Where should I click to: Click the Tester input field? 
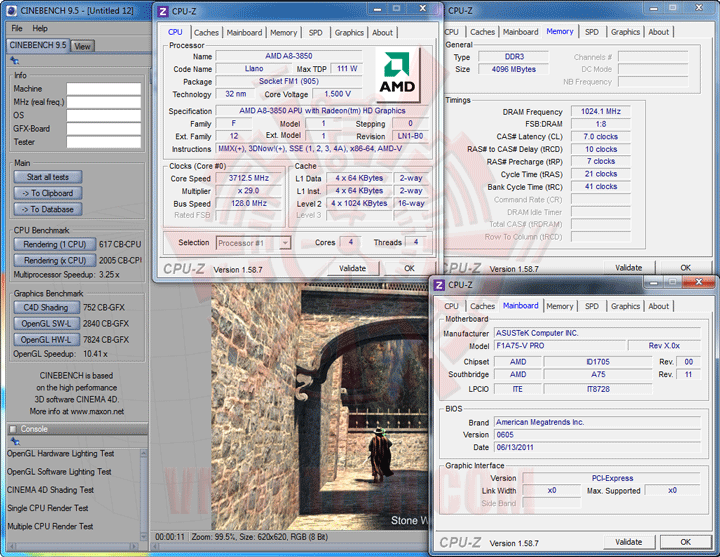(x=104, y=142)
